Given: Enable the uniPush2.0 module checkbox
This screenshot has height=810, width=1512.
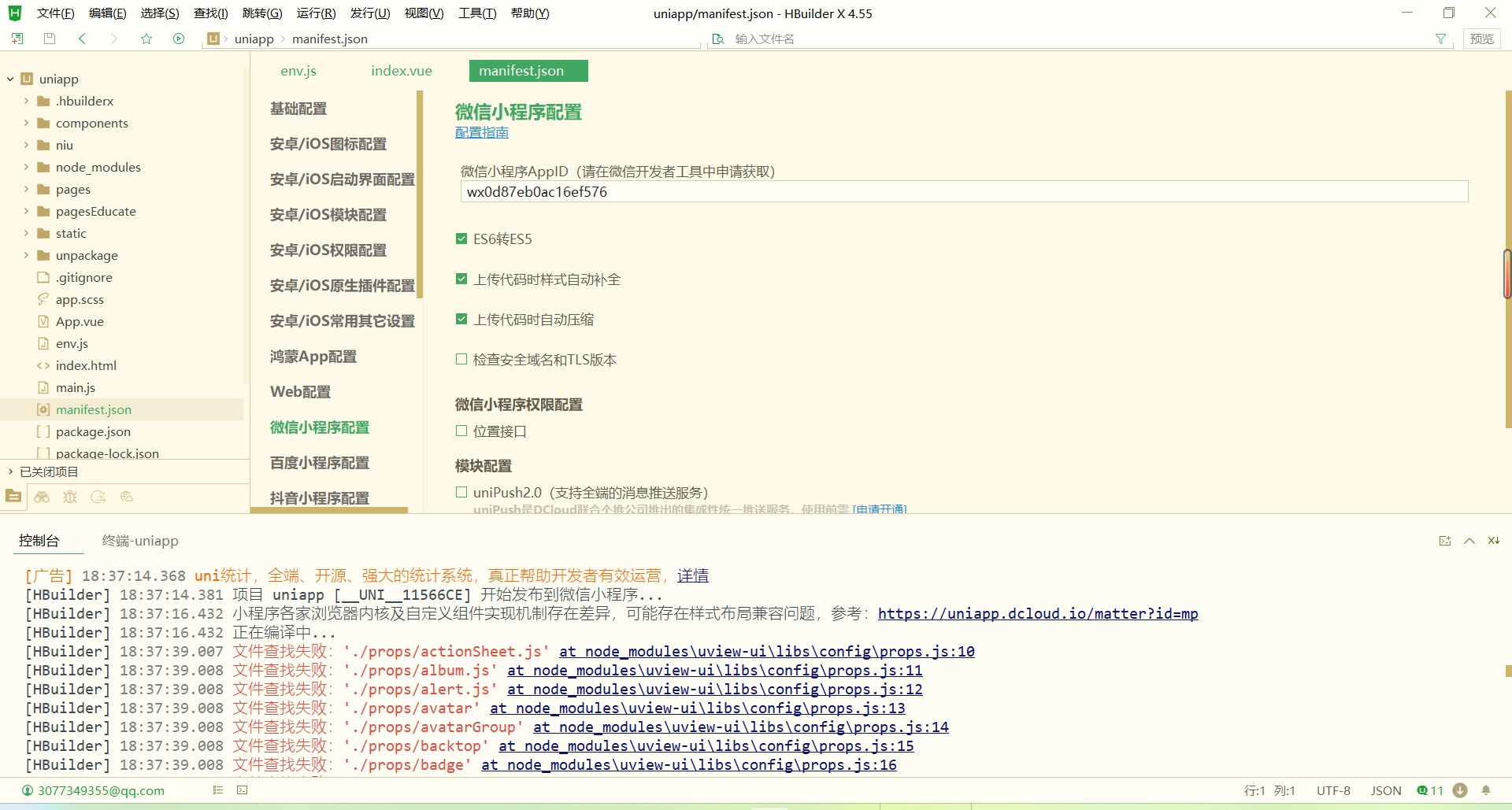Looking at the screenshot, I should pos(461,492).
